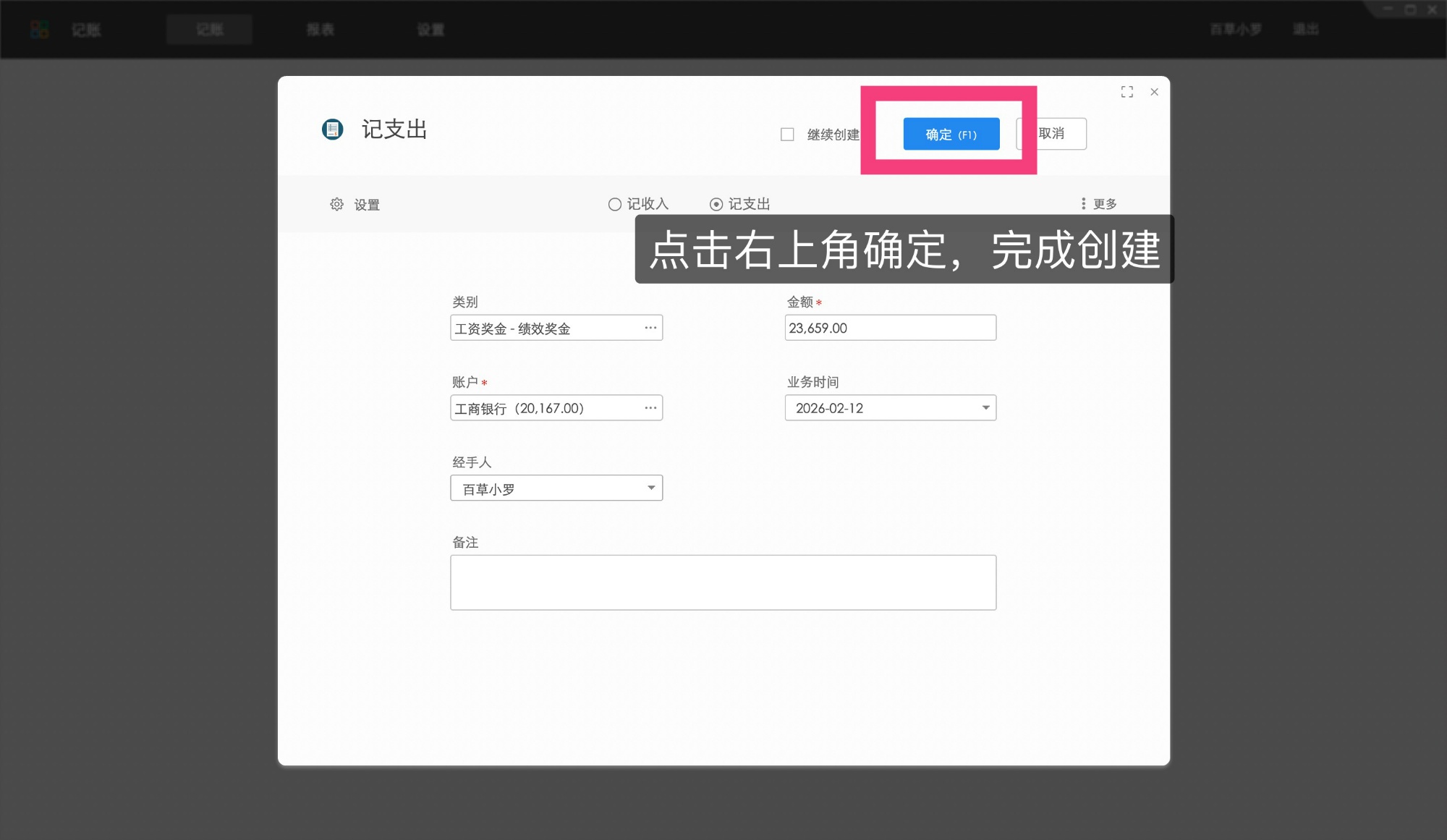This screenshot has height=840, width=1447.
Task: Open the 账户 selector via its ellipsis button
Action: (x=649, y=407)
